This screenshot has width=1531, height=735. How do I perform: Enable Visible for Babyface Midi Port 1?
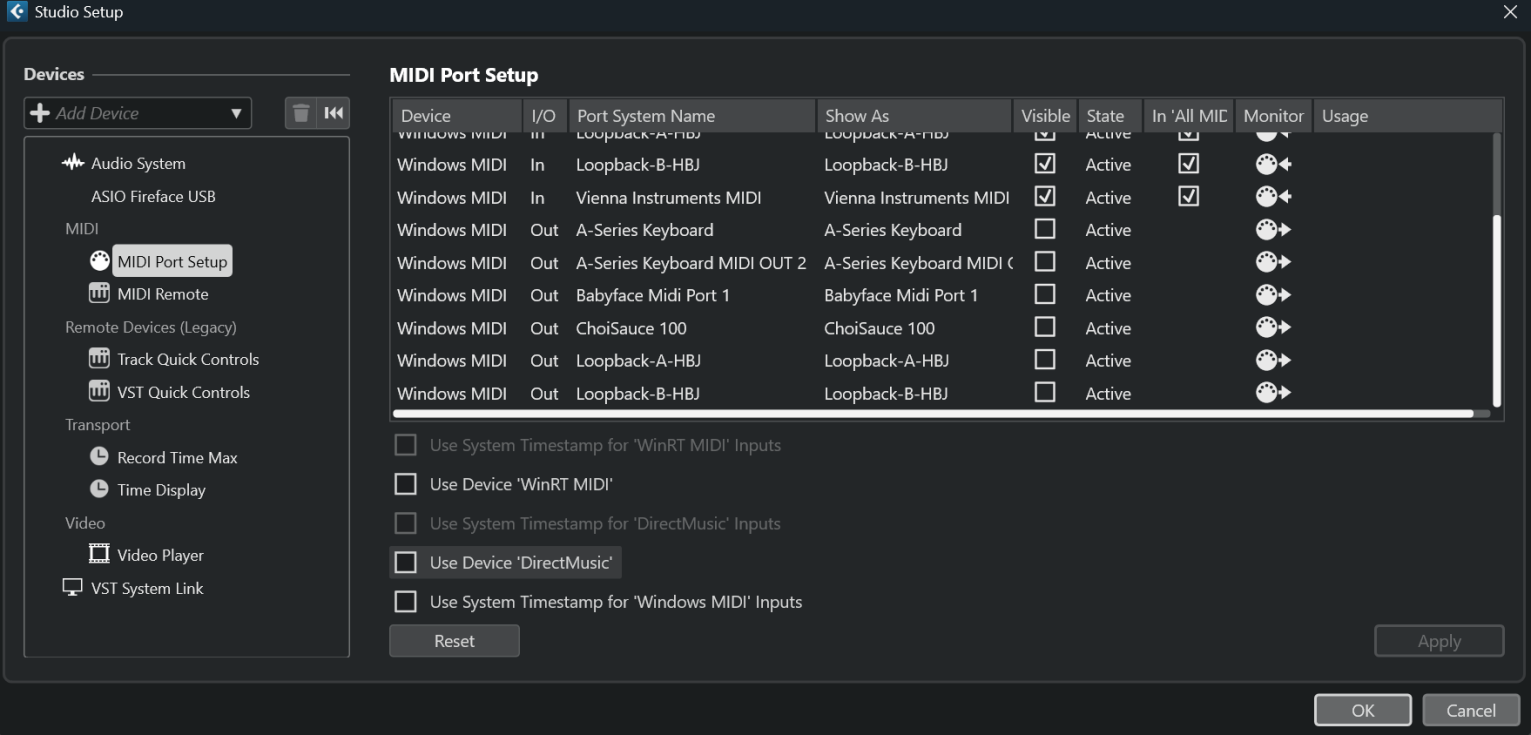1045,294
